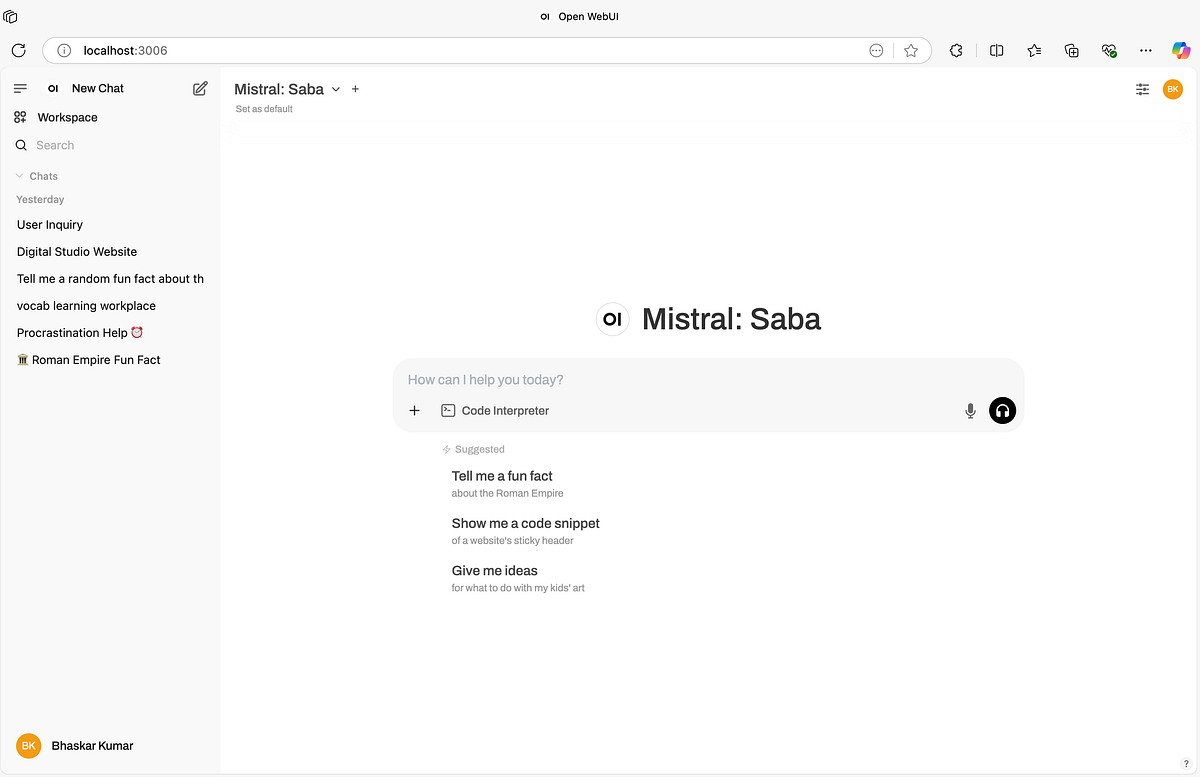The height and width of the screenshot is (777, 1200).
Task: Attach a file using the plus icon
Action: coord(414,410)
